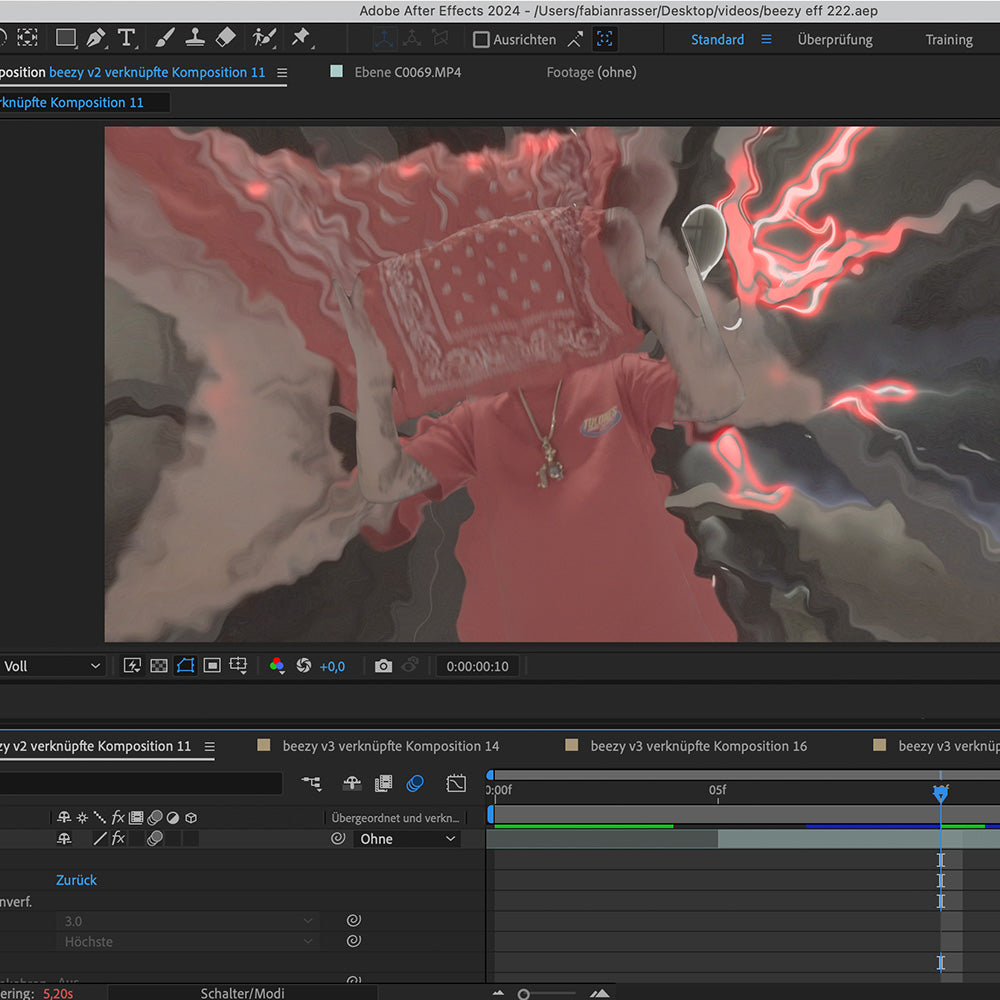
Task: Activate the Roto Brush tool
Action: point(264,38)
